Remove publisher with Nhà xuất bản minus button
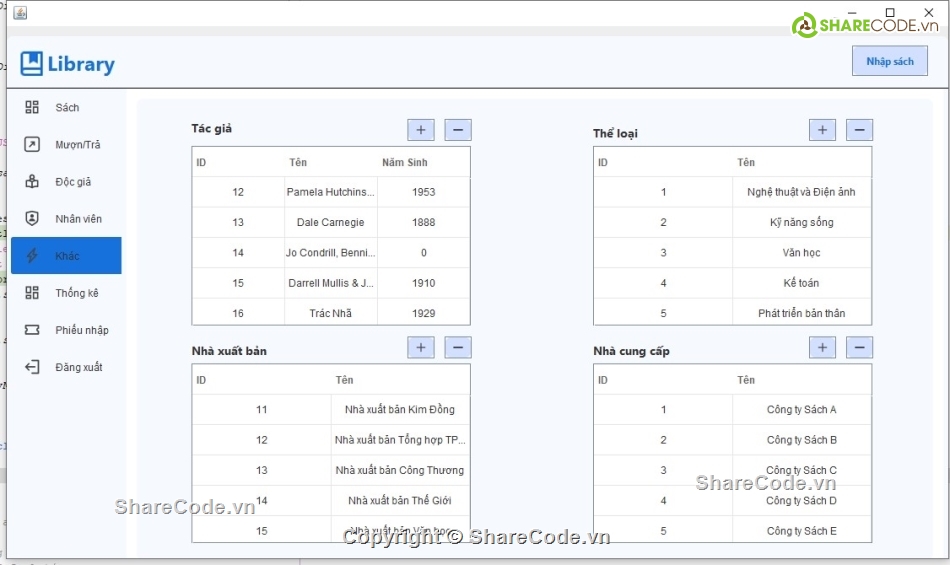Screen dimensions: 950x565 click(x=458, y=347)
